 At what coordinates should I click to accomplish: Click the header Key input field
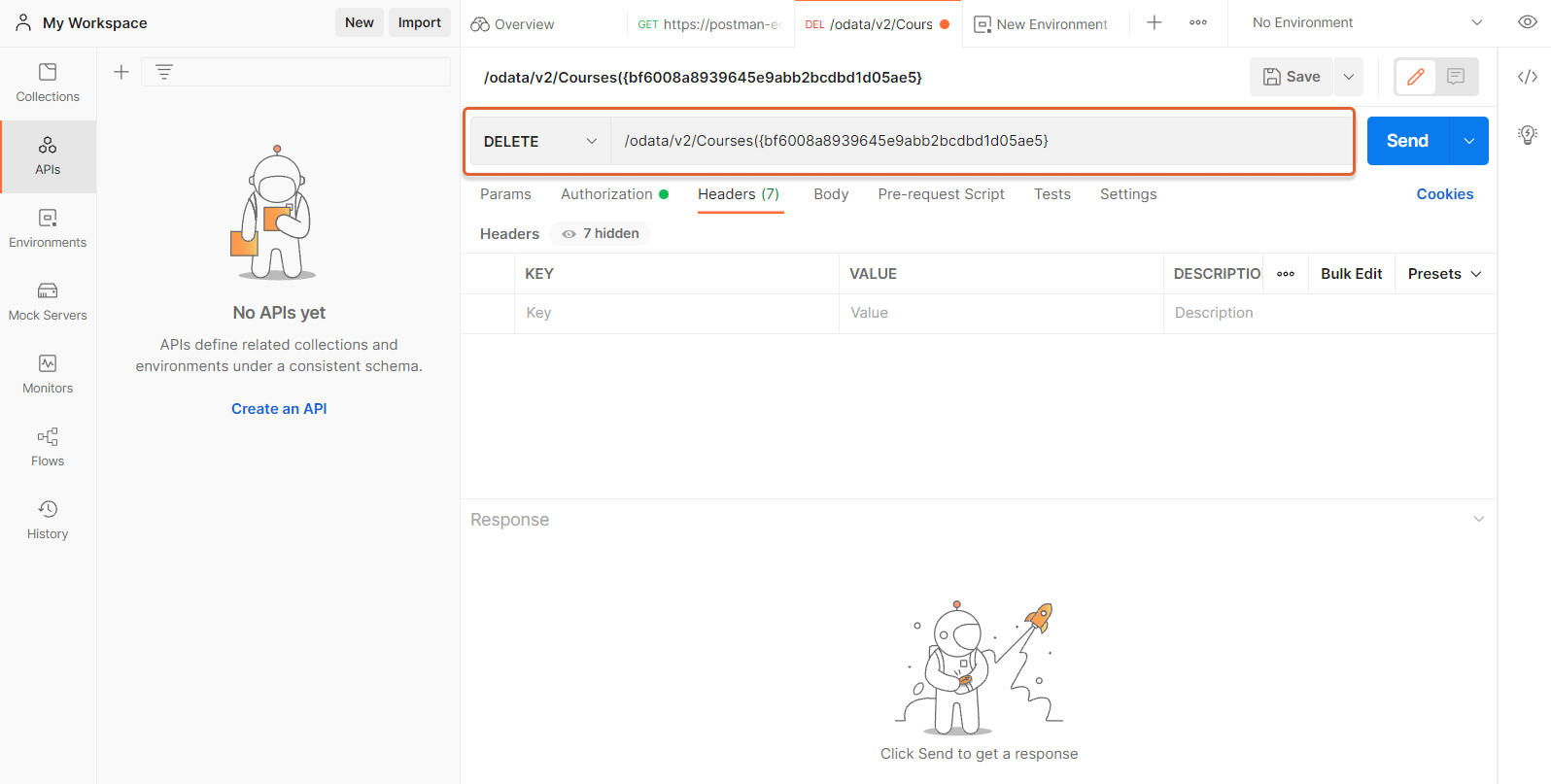pyautogui.click(x=675, y=313)
